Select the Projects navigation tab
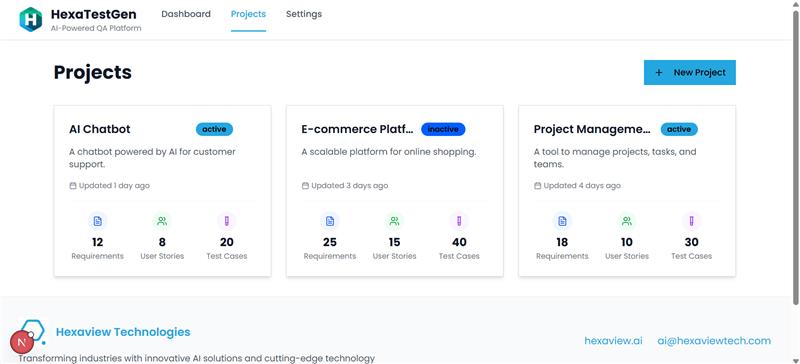The width and height of the screenshot is (800, 364). point(248,14)
